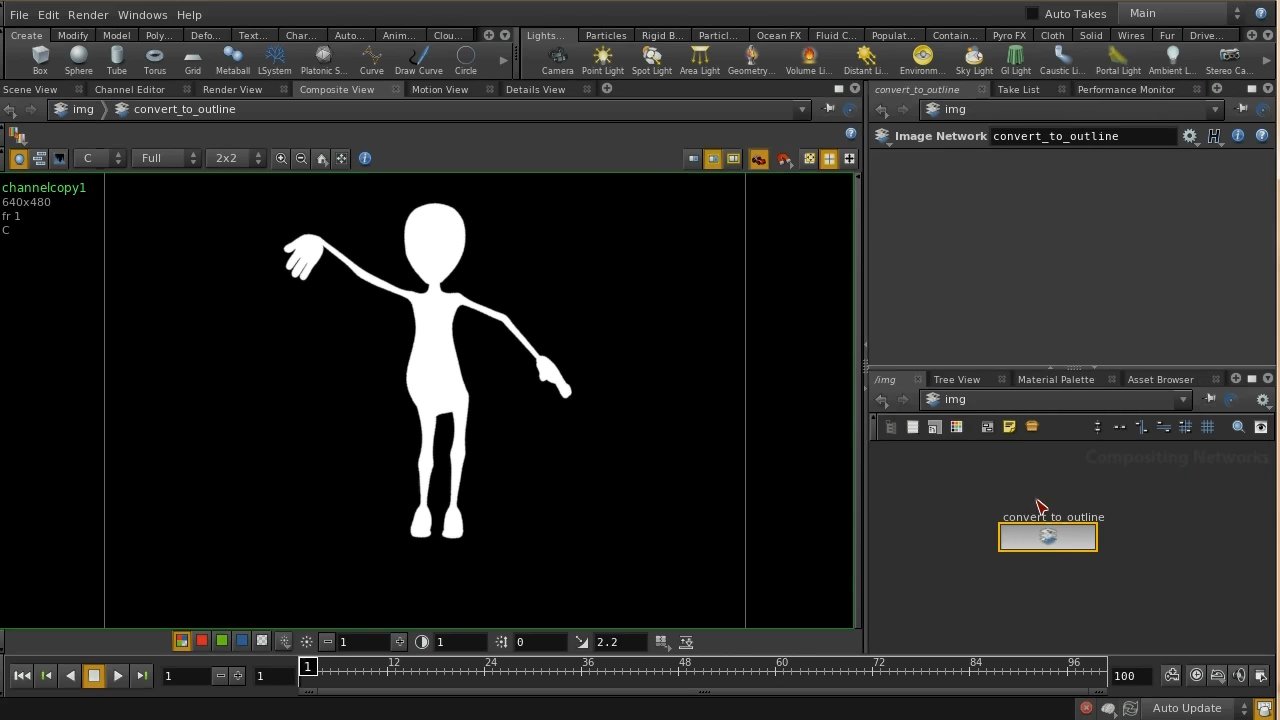The height and width of the screenshot is (720, 1280).
Task: Toggle the red channel display button
Action: [x=202, y=642]
